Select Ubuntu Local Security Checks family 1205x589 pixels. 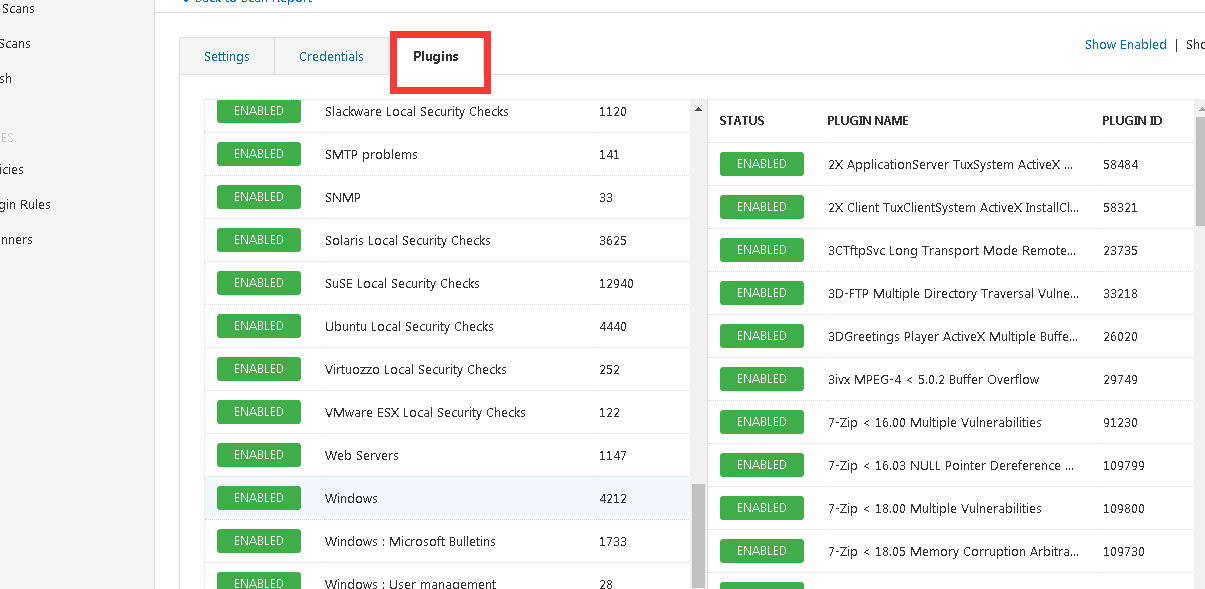pyautogui.click(x=409, y=327)
